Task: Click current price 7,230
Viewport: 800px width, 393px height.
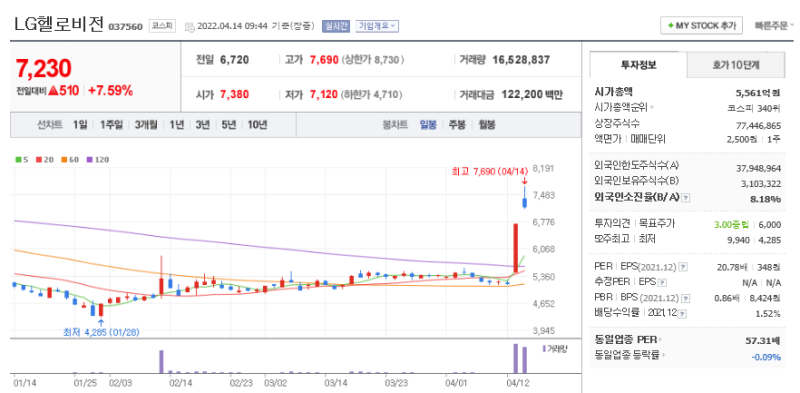Action: tap(43, 69)
